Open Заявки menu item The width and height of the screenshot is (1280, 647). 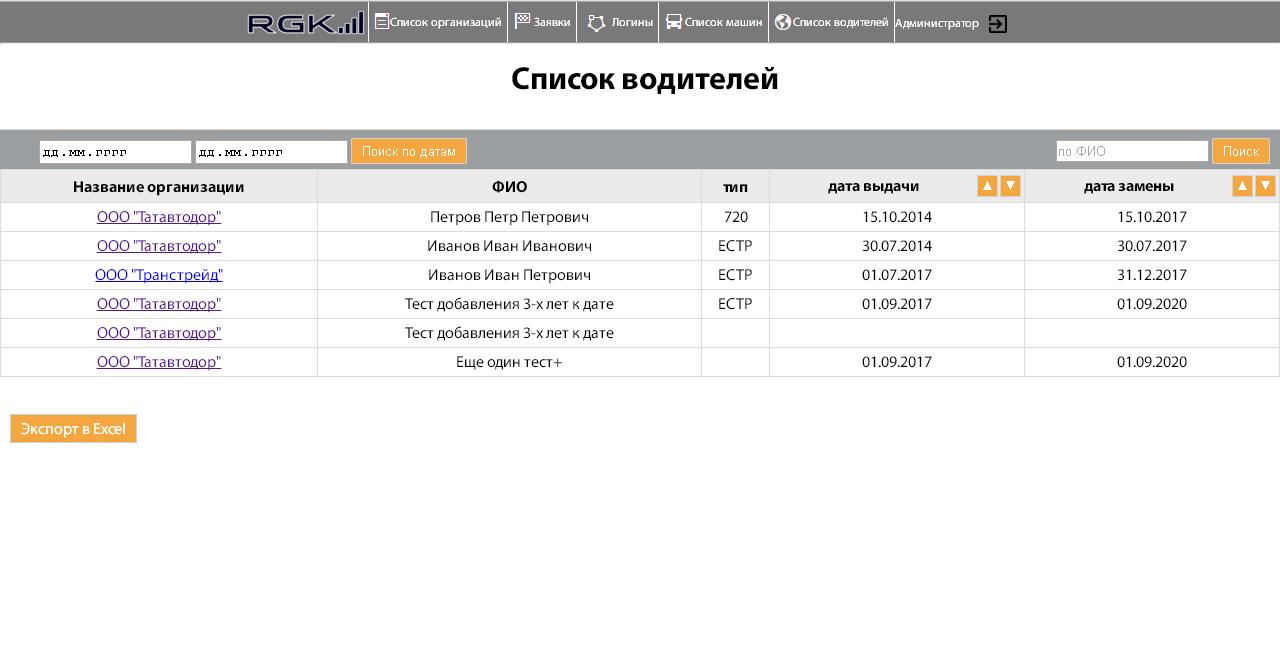point(542,22)
